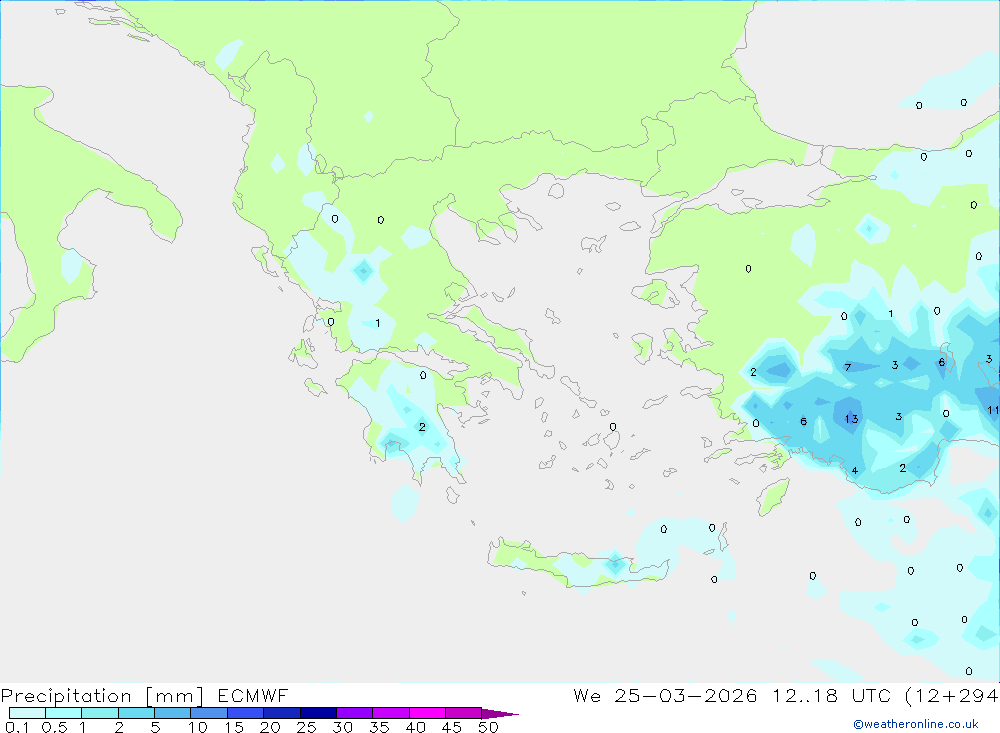Select the legend label '30'
Viewport: 1000px width, 733px height.
pyautogui.click(x=342, y=727)
